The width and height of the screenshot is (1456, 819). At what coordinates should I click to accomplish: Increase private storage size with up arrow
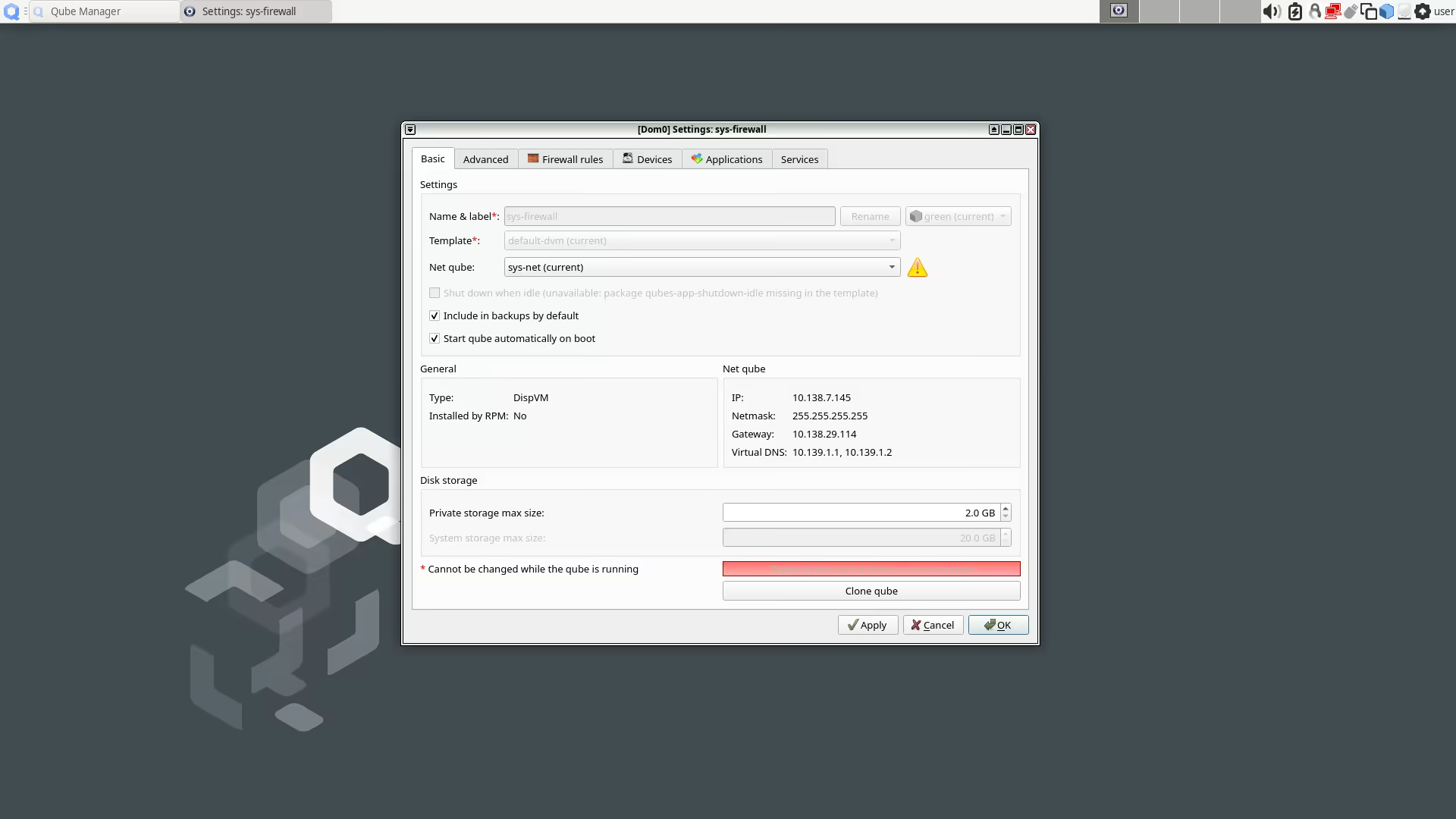point(1006,508)
